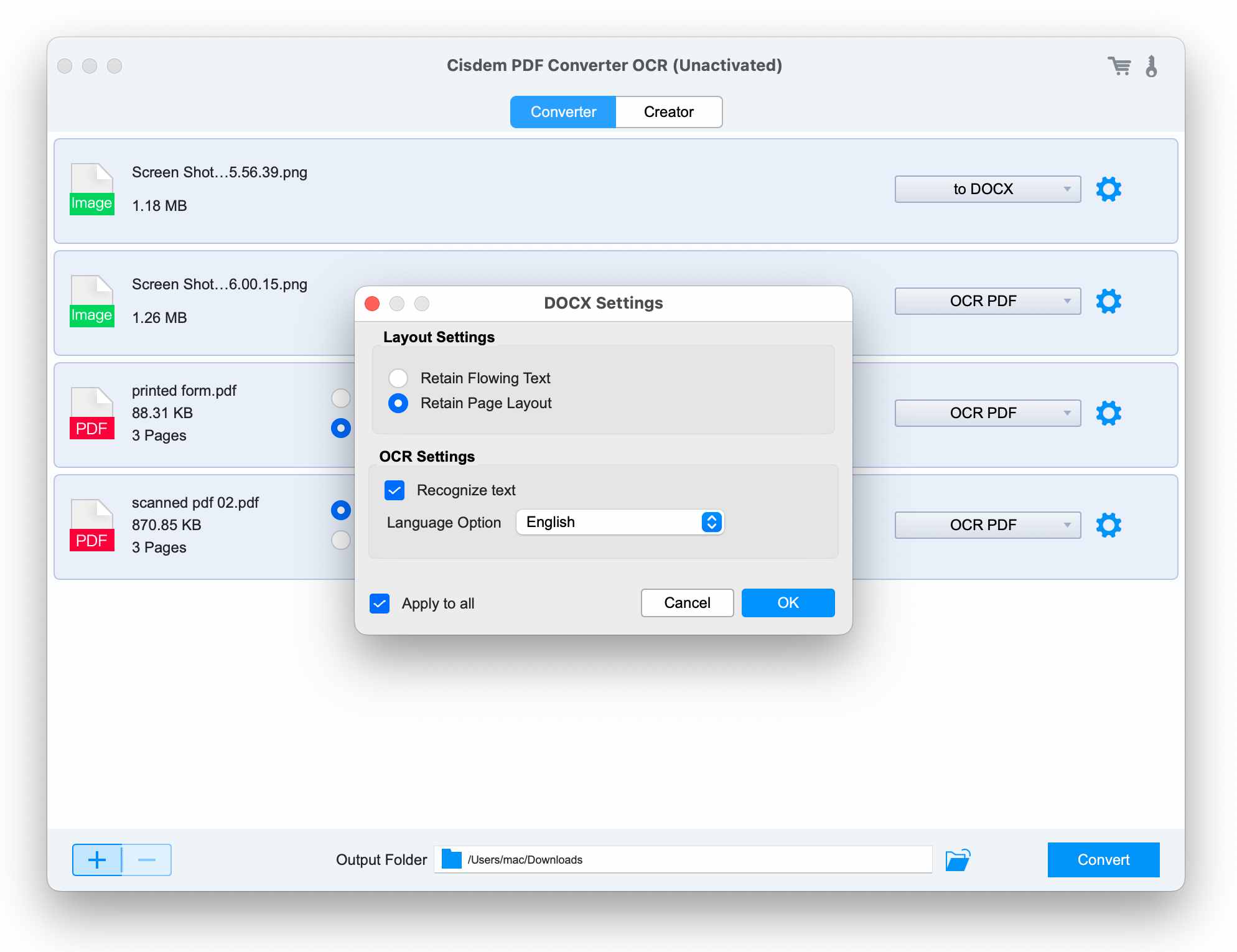The image size is (1237, 952).
Task: Click the Convert button
Action: (x=1103, y=859)
